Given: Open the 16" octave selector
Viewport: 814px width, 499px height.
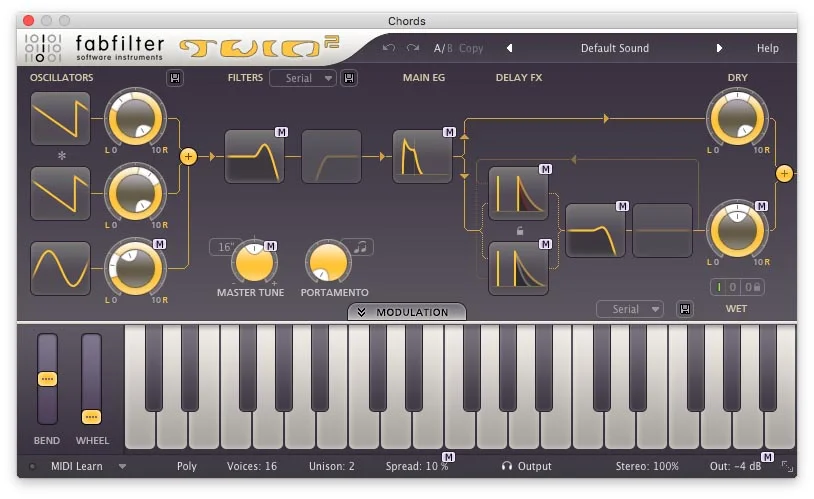Looking at the screenshot, I should click(x=223, y=247).
